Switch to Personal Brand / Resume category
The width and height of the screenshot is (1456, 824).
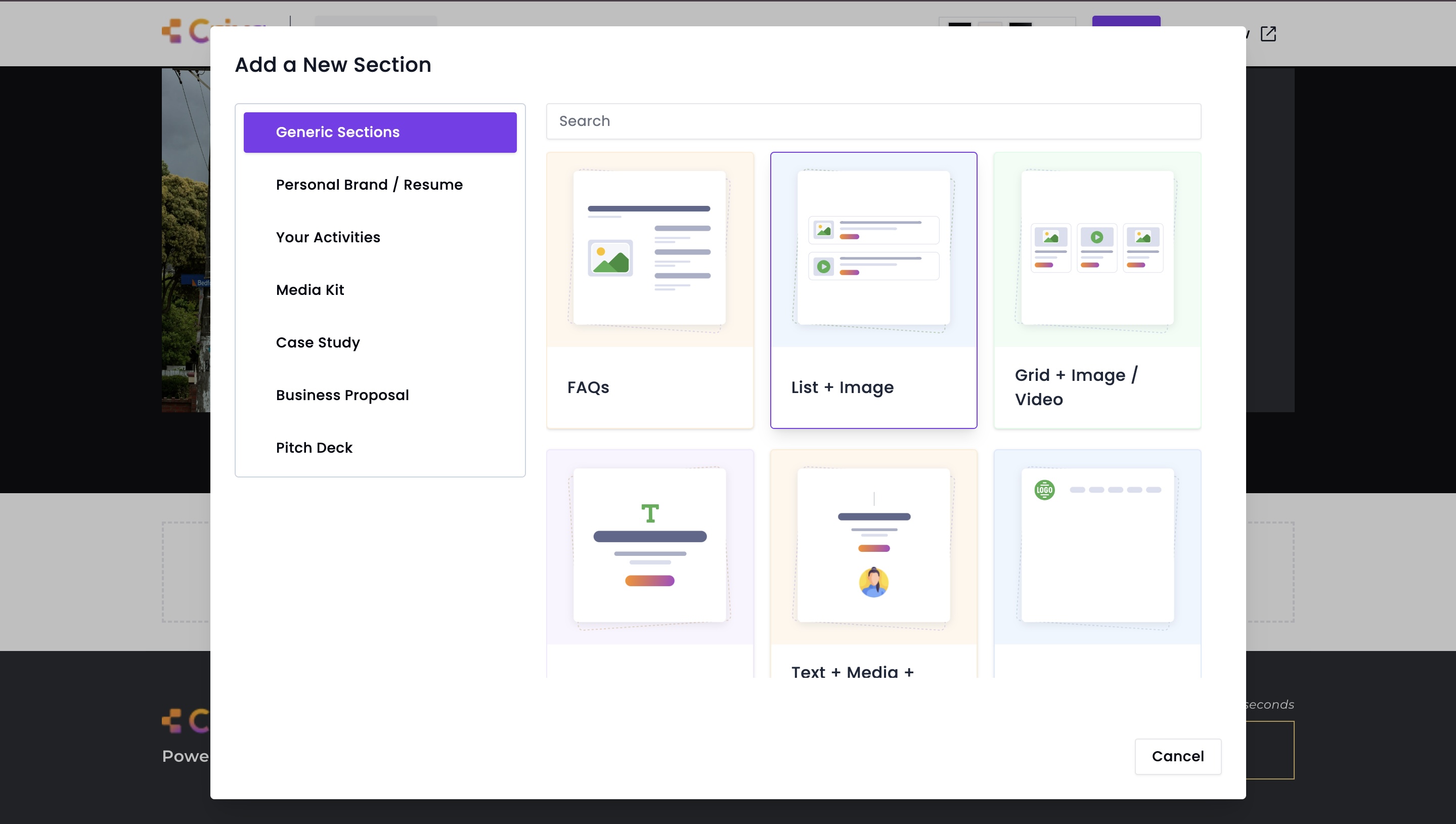pos(369,185)
